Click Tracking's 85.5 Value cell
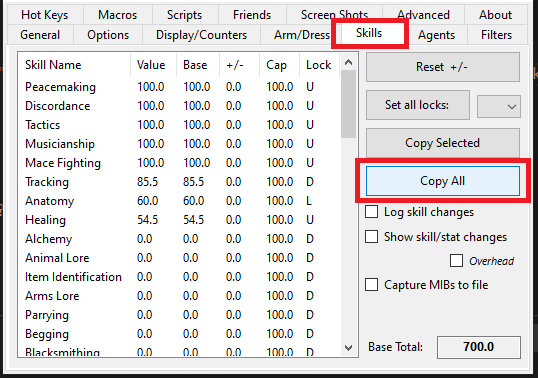 [x=148, y=182]
